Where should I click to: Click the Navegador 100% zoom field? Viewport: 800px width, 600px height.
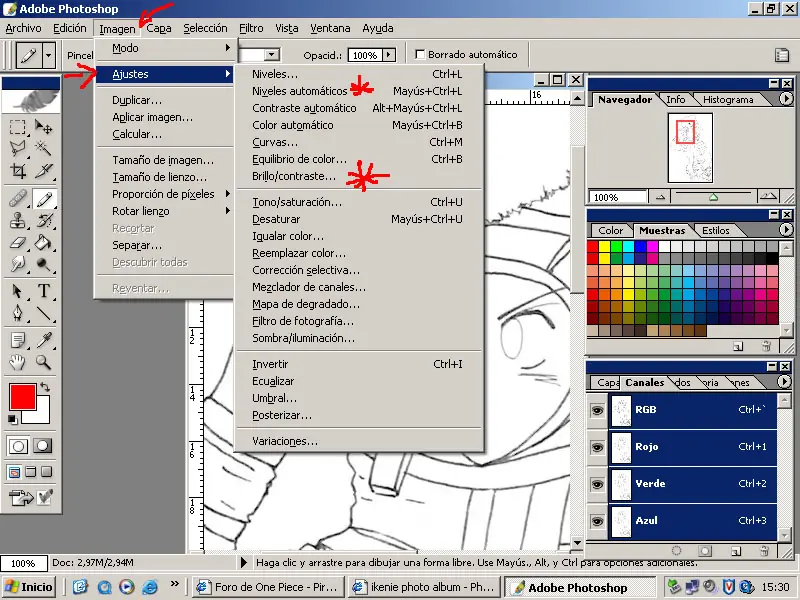point(617,197)
